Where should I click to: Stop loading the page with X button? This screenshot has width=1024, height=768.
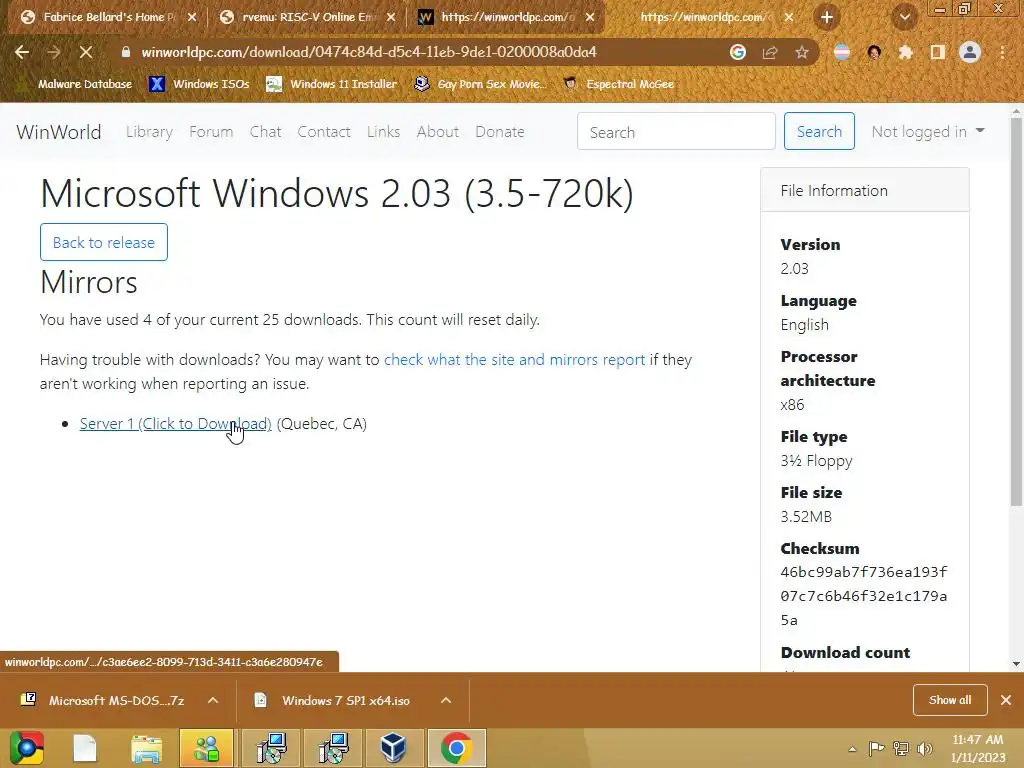tap(86, 52)
